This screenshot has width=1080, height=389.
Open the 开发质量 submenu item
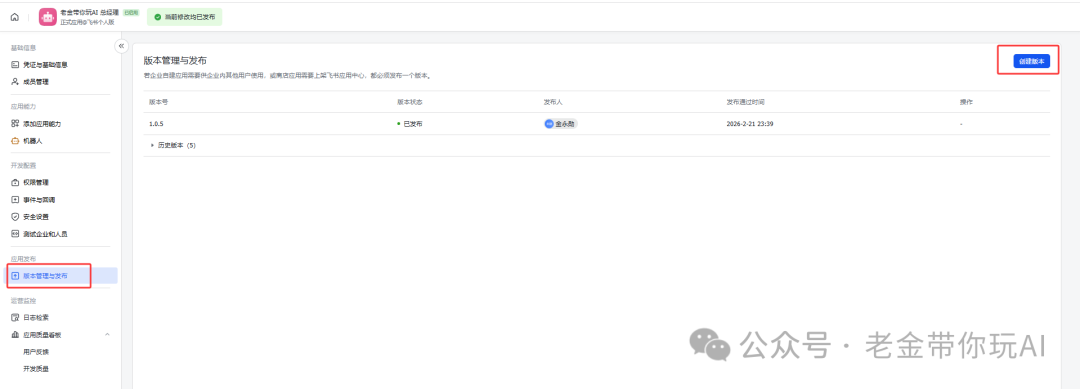coord(36,369)
